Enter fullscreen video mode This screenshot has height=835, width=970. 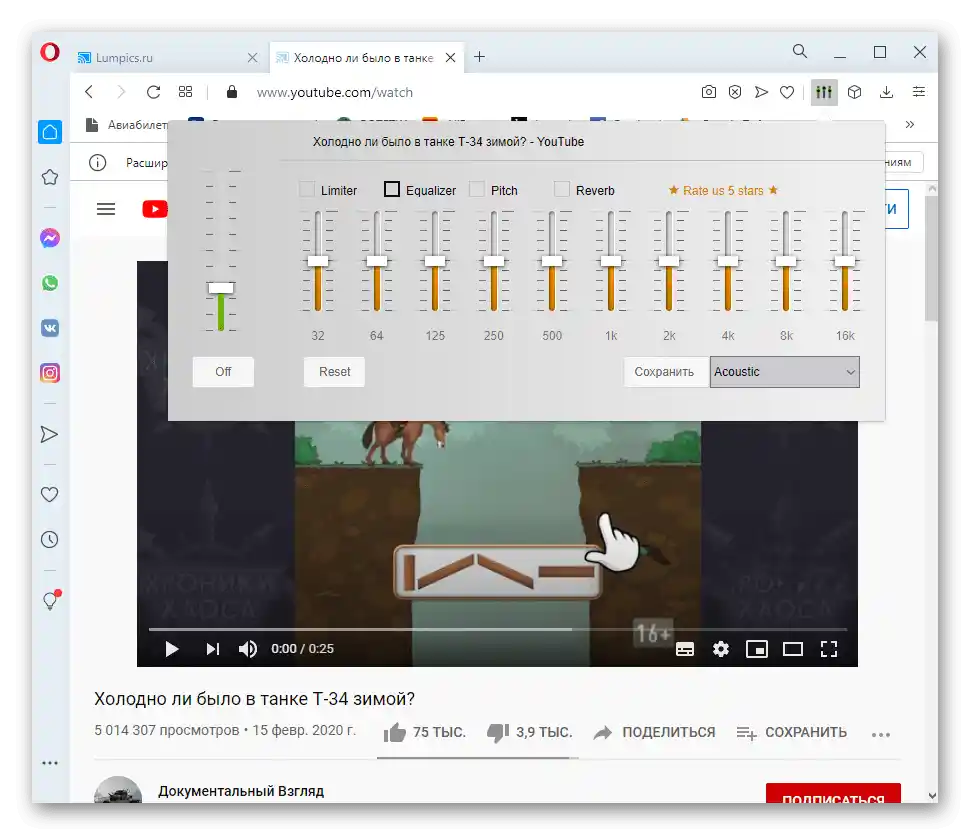(x=829, y=649)
